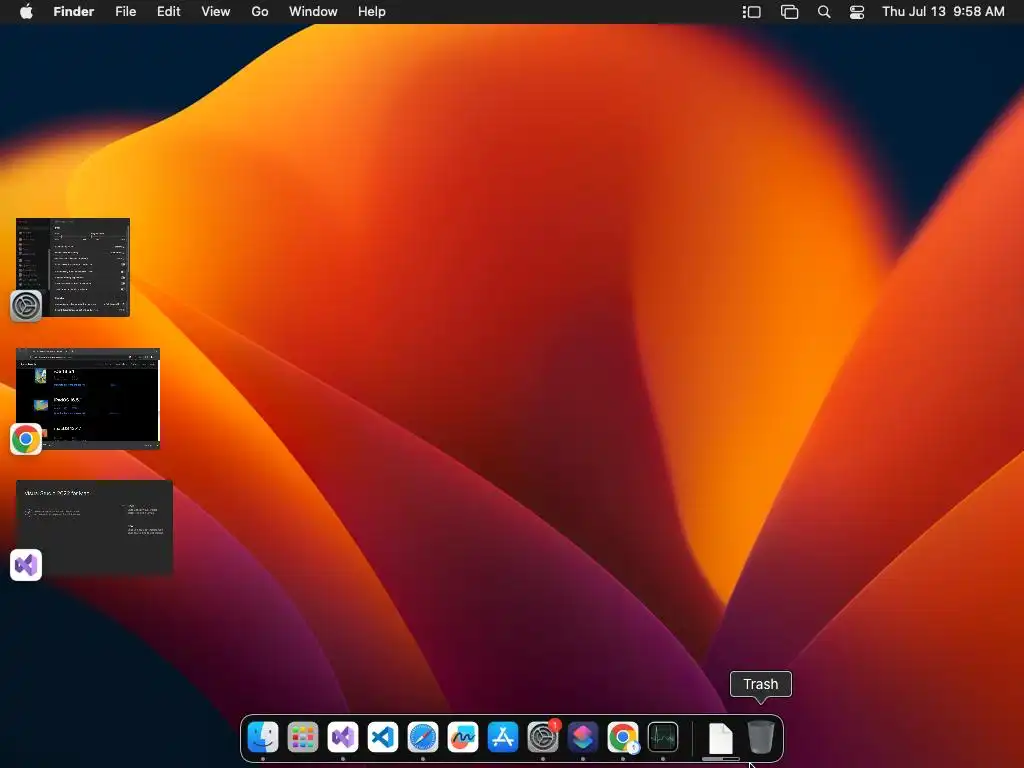Click the Stage Manager menu bar icon
This screenshot has height=768, width=1024.
pos(752,12)
